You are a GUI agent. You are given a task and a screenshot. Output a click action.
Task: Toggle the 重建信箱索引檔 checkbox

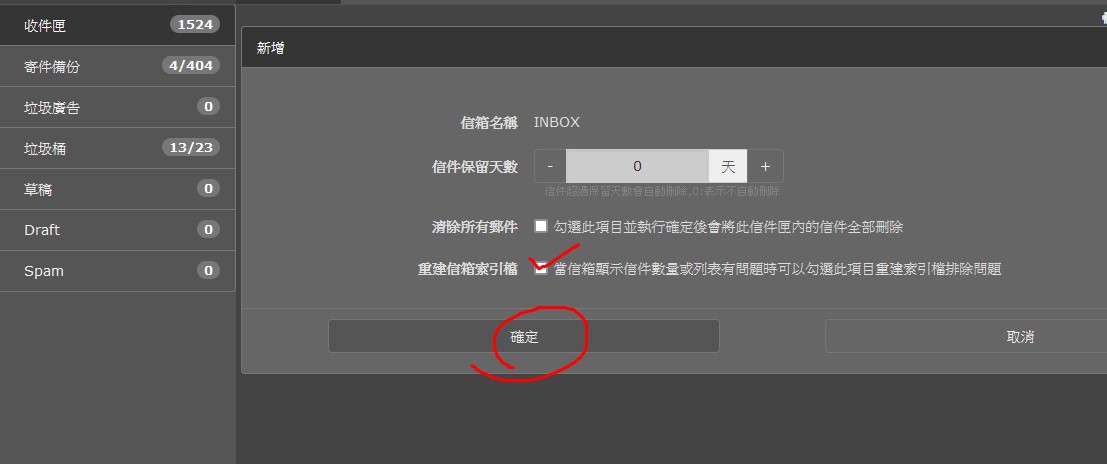point(541,268)
